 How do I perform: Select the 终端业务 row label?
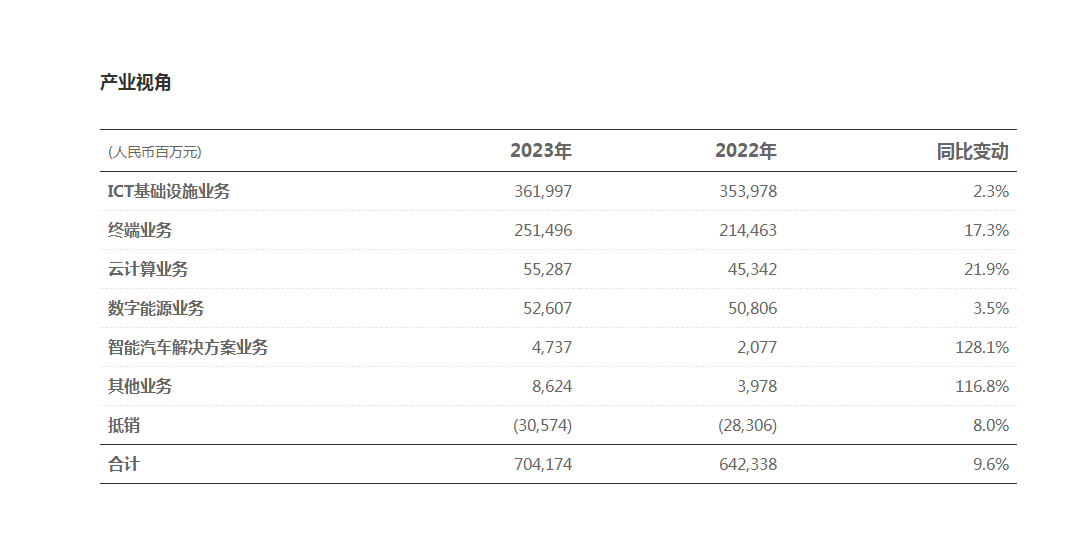click(x=140, y=230)
